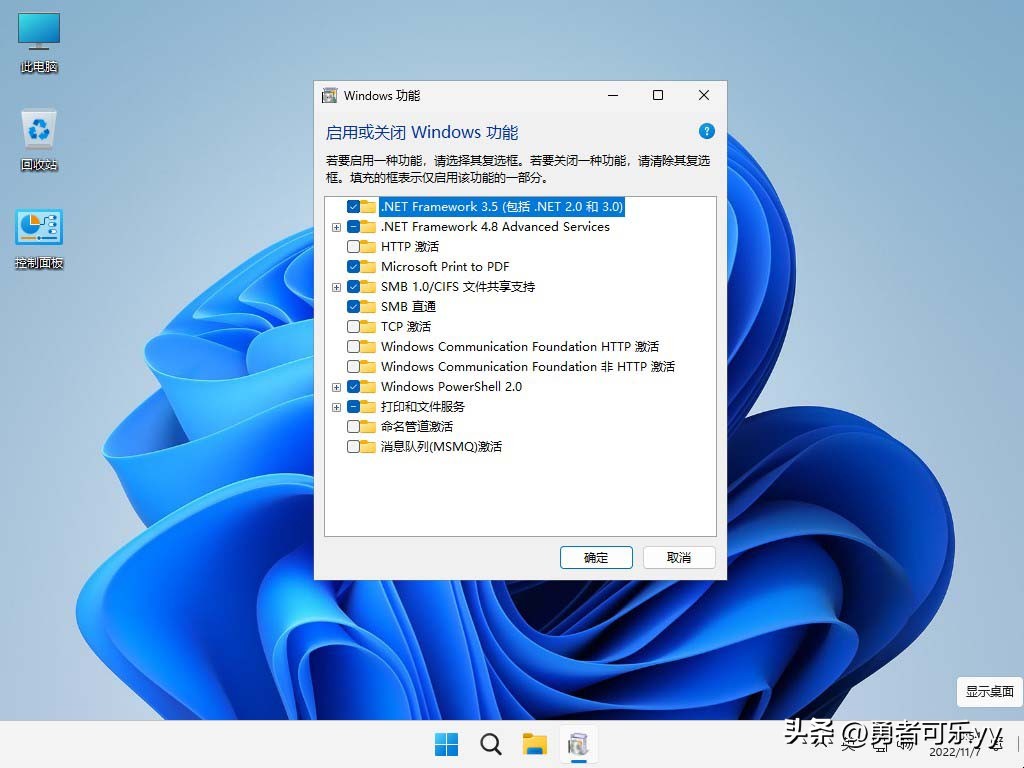The height and width of the screenshot is (768, 1024).
Task: Click the Windows Features icon on the taskbar
Action: tap(578, 744)
